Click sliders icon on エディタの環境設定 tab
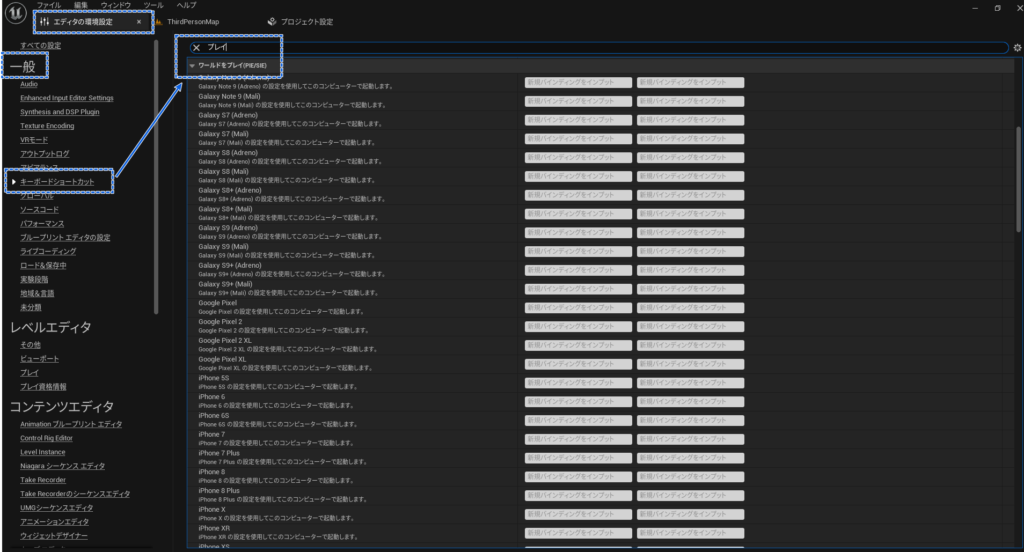The width and height of the screenshot is (1024, 552). 44,22
